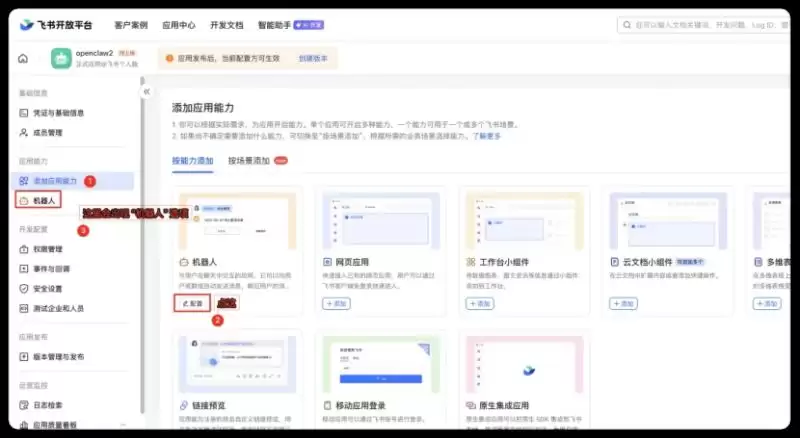This screenshot has width=800, height=438.
Task: Click the orange warning icon in banner
Action: tap(170, 59)
